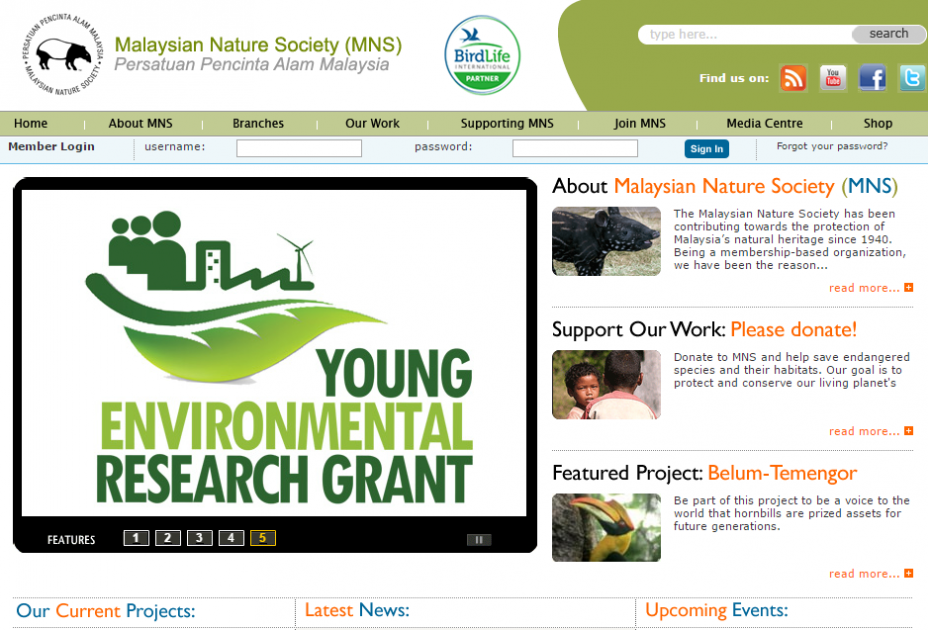Open the Media Centre menu
Image resolution: width=928 pixels, height=630 pixels.
click(765, 123)
